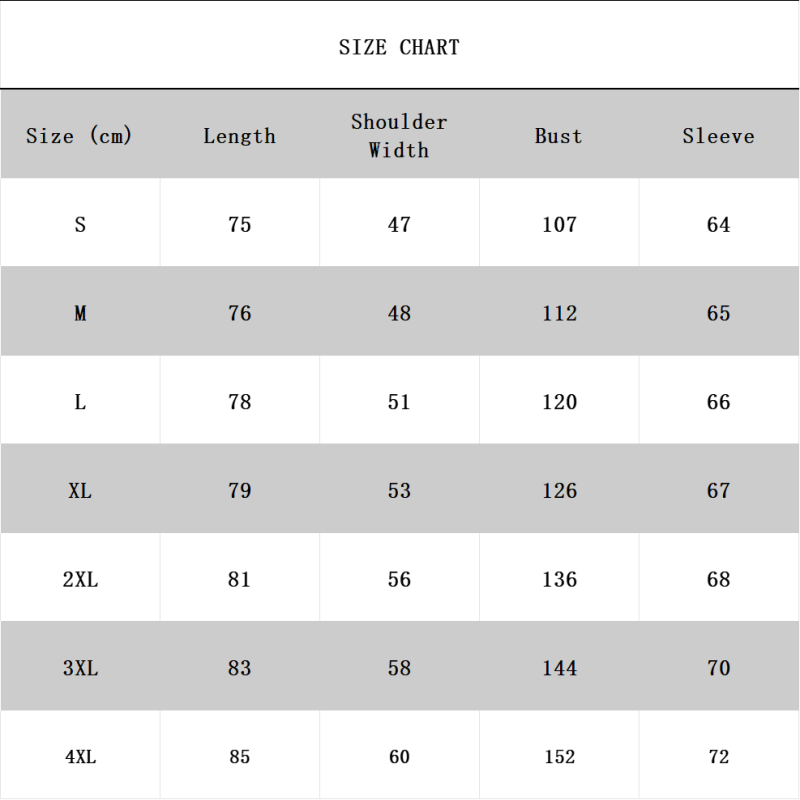Click the Bust column header
The image size is (800, 800).
(x=558, y=136)
